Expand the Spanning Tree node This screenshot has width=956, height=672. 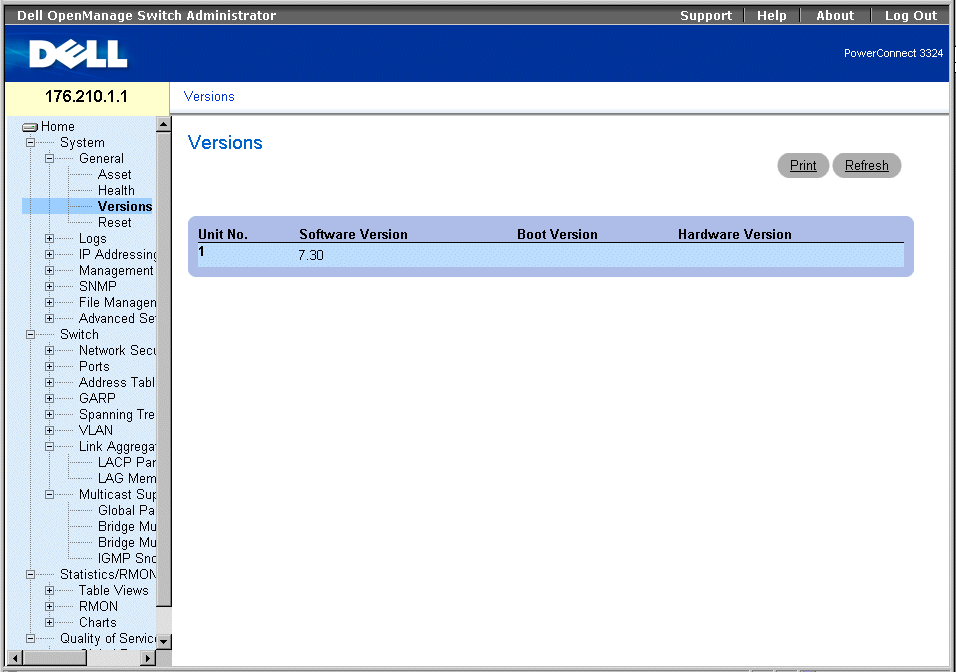point(49,415)
